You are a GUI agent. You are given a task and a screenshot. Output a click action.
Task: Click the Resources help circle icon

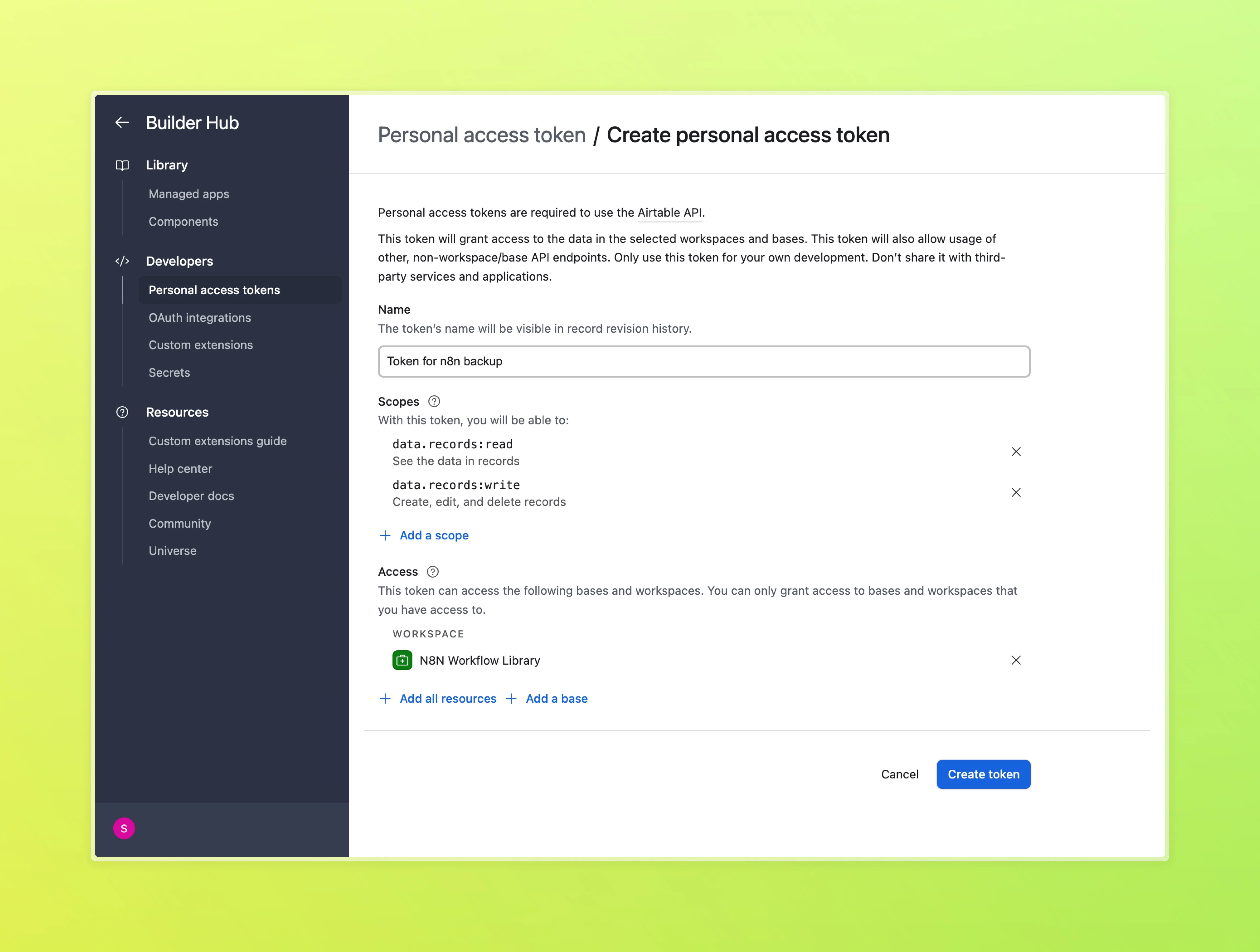(123, 412)
